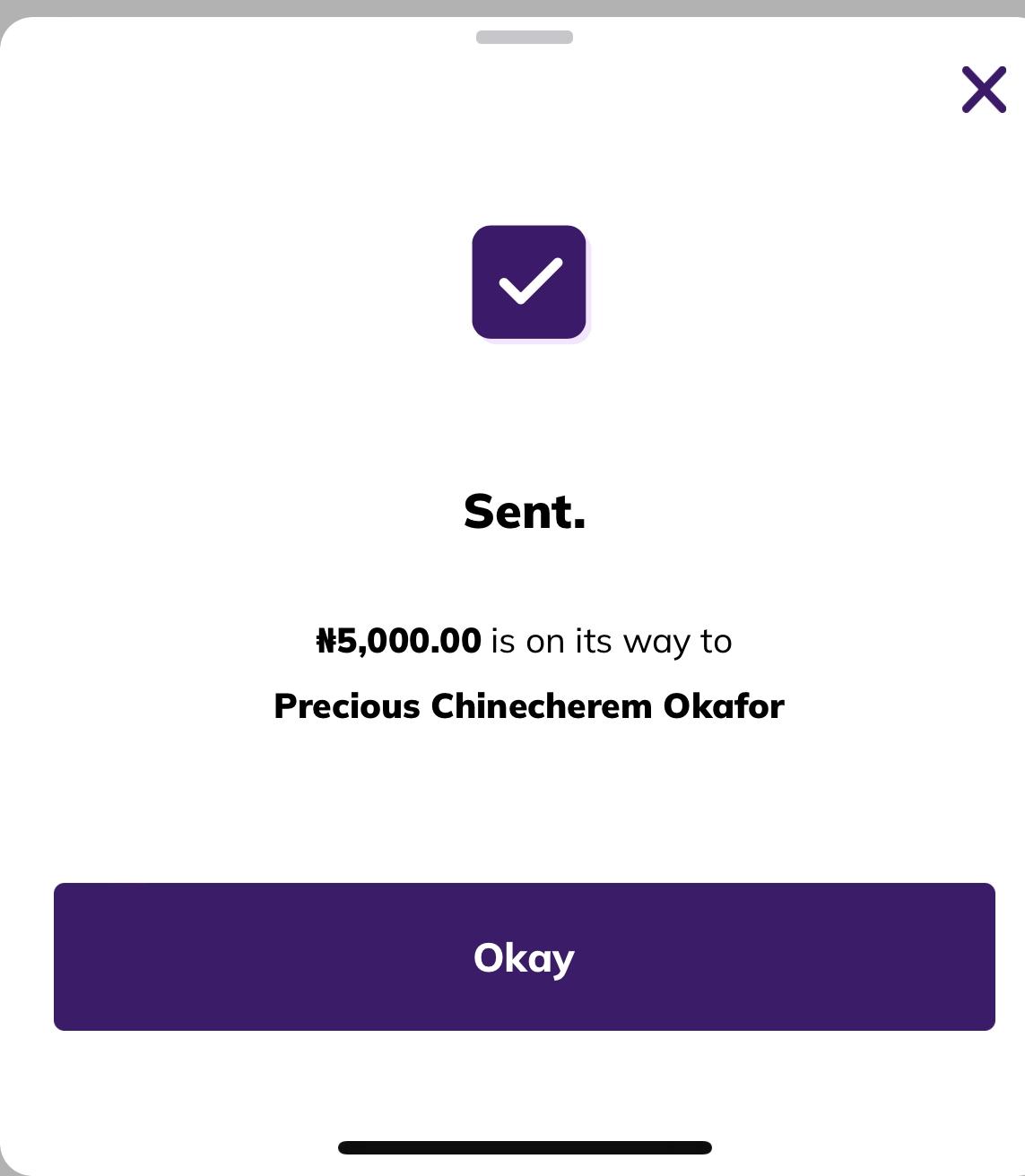1025x1176 pixels.
Task: Click the "Sent." heading
Action: (525, 512)
